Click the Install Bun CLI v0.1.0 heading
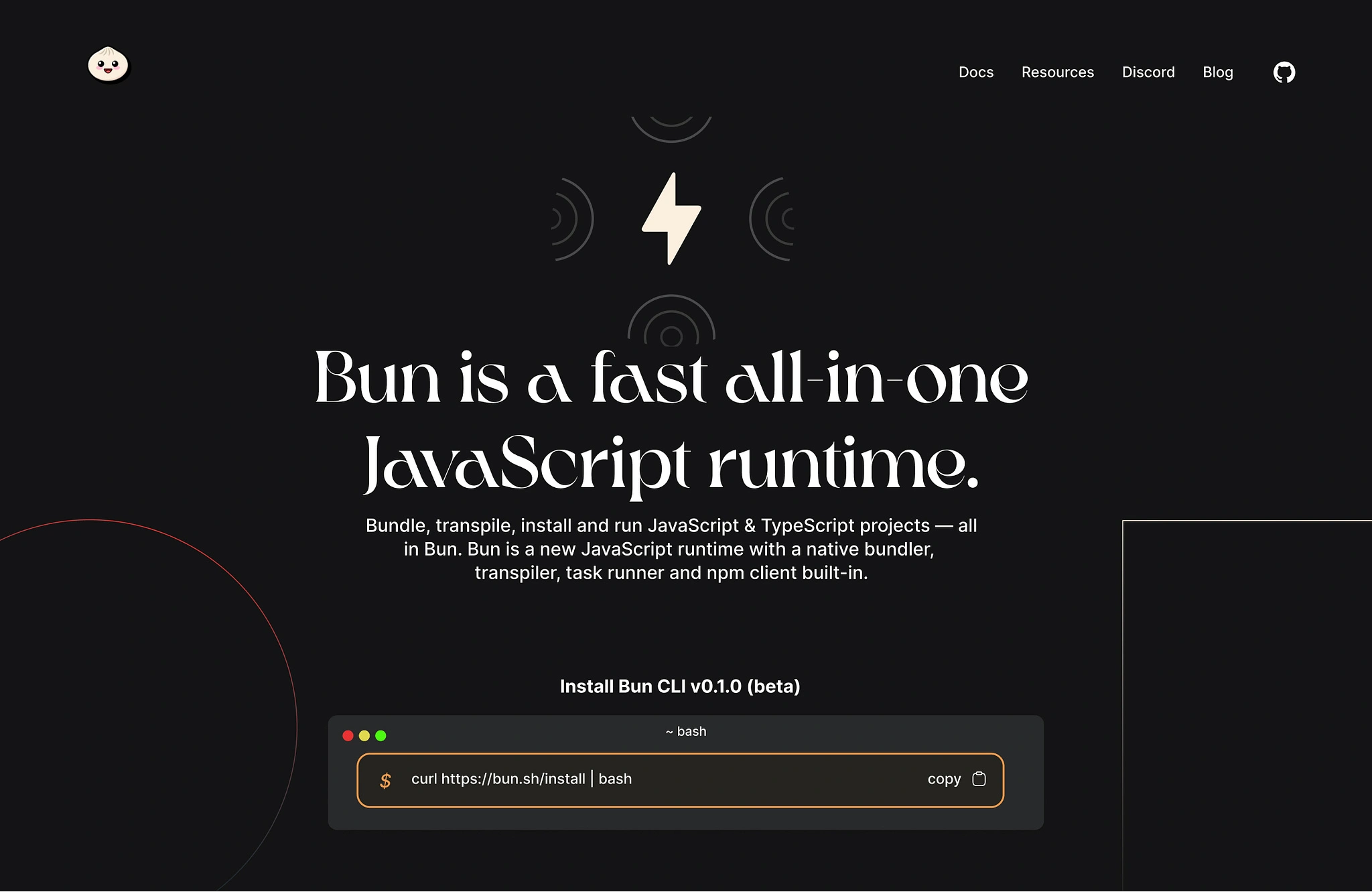Screen dimensions: 1372x892 679,686
